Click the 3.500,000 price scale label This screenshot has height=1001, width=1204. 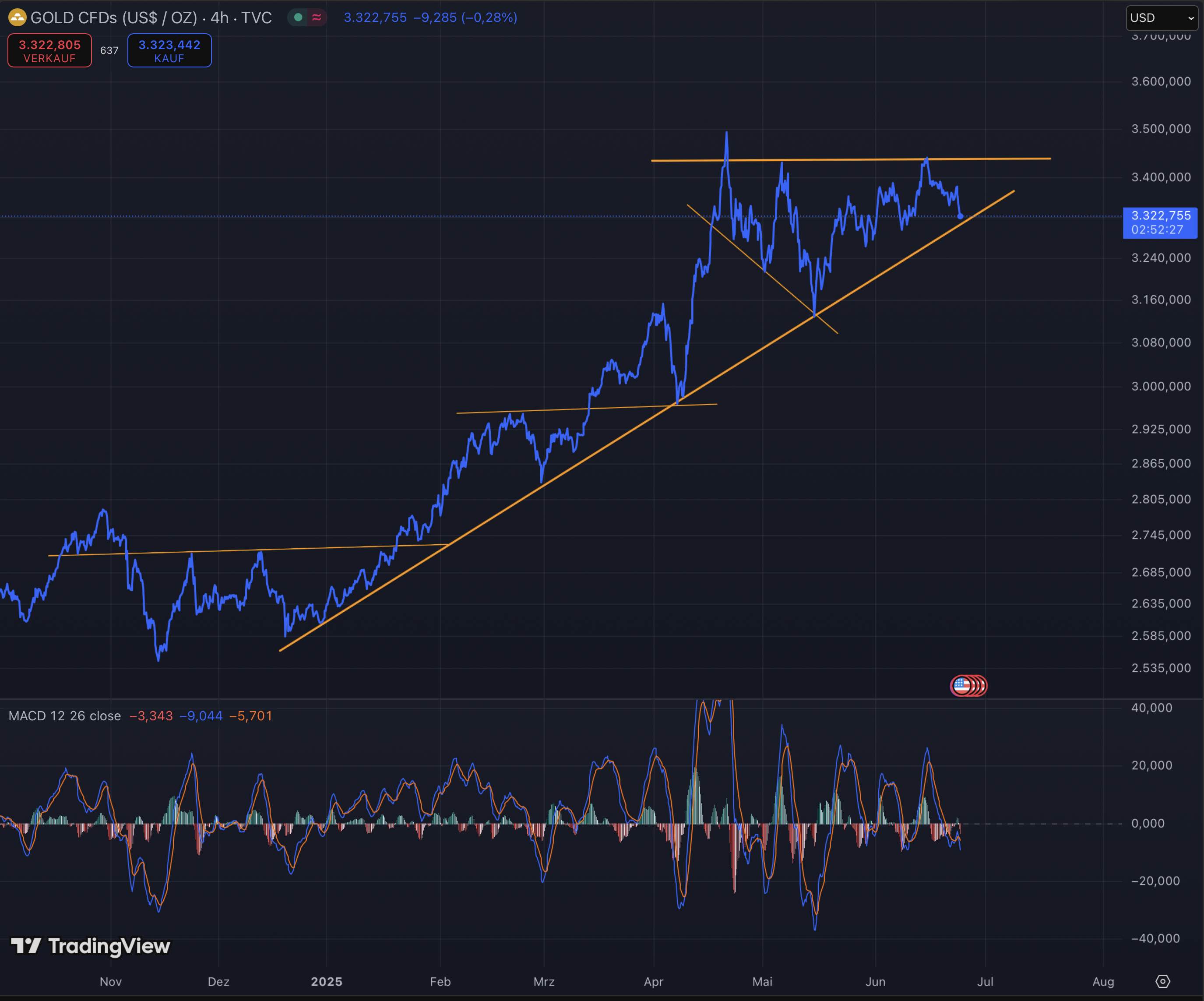1160,129
